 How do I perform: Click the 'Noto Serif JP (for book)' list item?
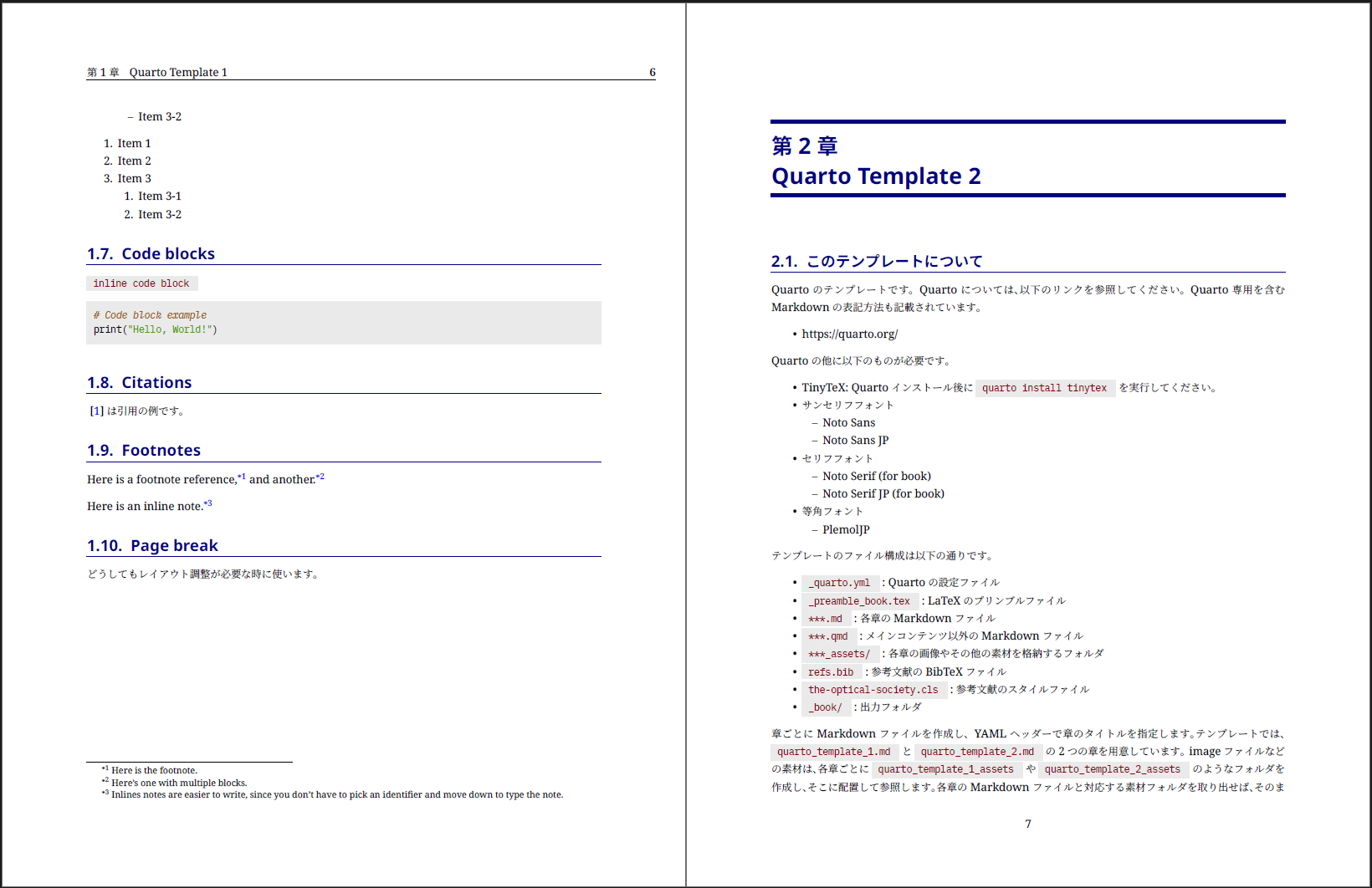coord(883,493)
